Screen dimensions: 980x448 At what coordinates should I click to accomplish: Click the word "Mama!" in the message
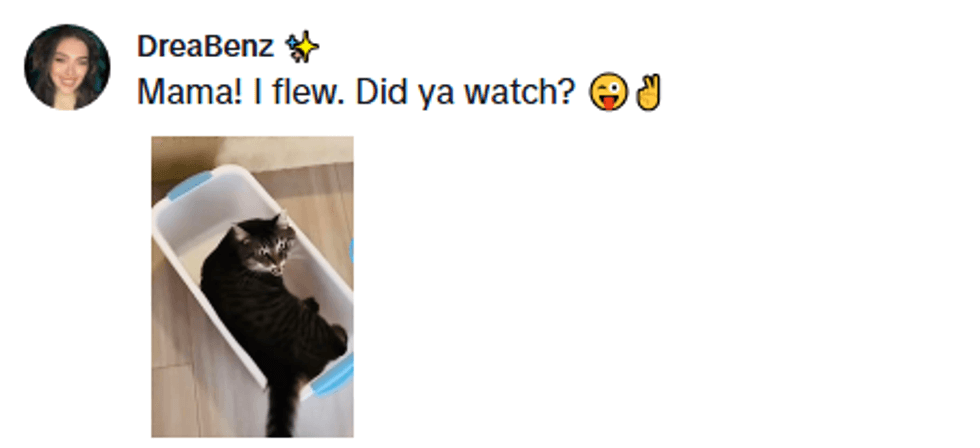(189, 92)
